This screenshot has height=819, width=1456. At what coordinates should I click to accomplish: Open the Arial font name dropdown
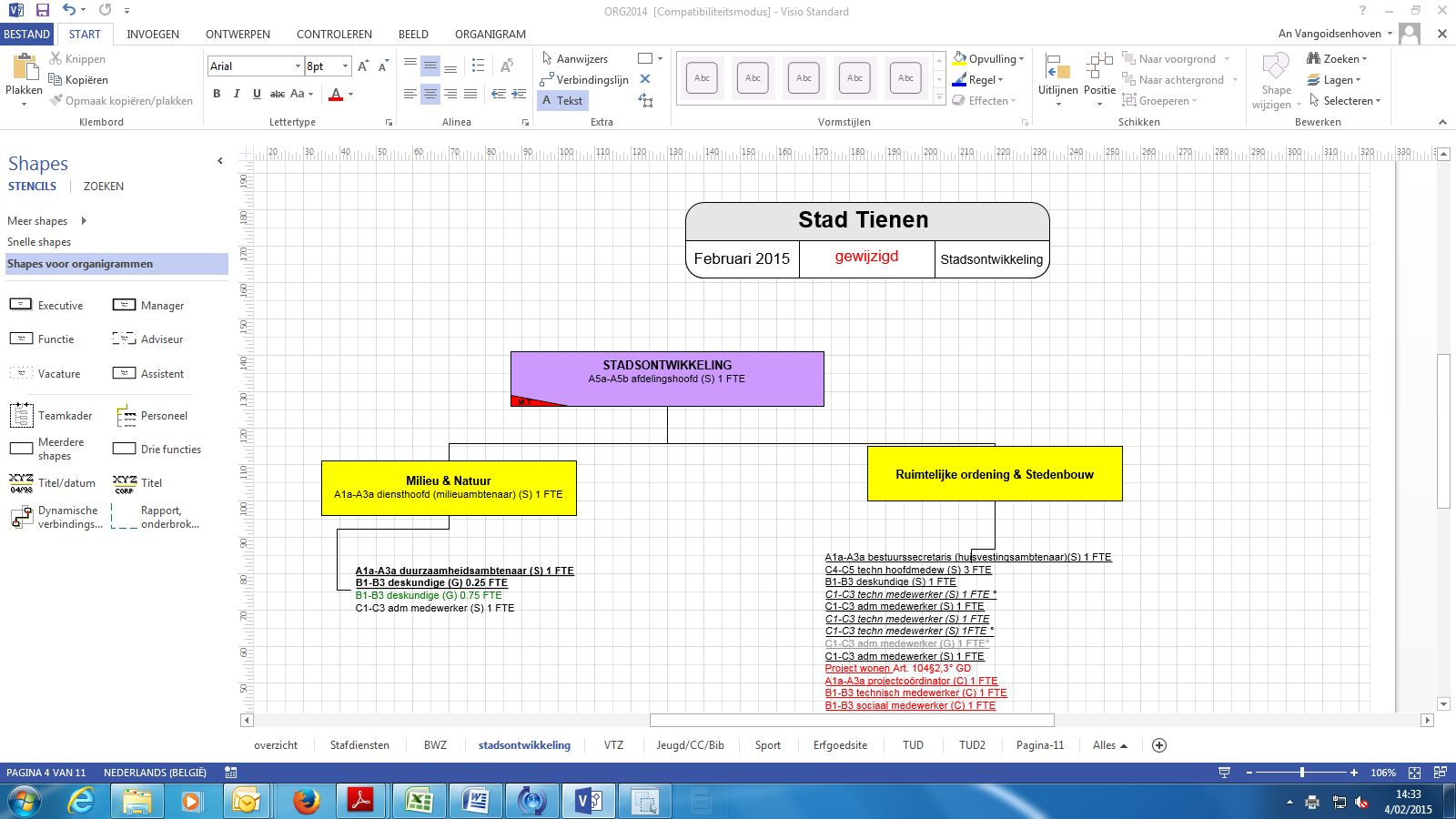coord(298,66)
